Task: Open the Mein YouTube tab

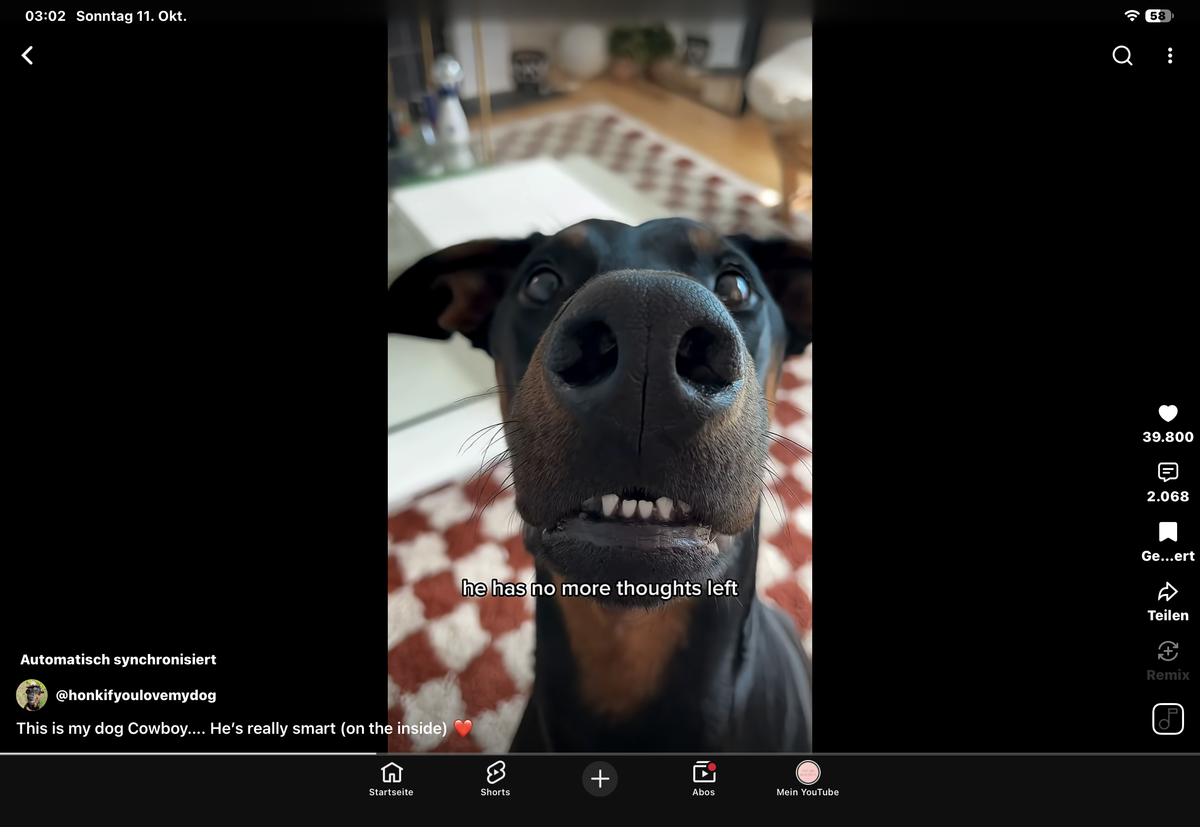Action: (x=808, y=779)
